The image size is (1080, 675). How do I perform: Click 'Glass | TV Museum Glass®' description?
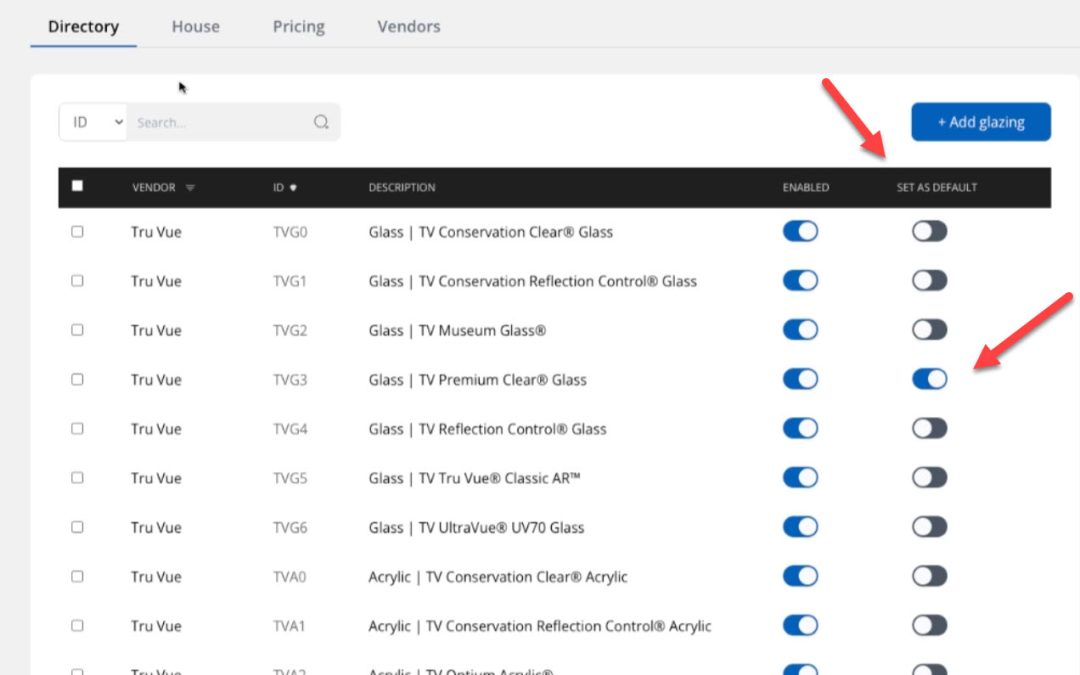pyautogui.click(x=457, y=331)
